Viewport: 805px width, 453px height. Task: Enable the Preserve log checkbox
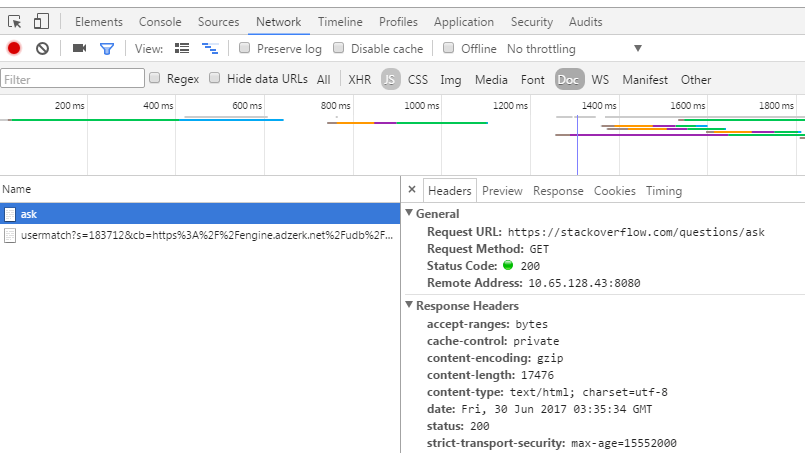[x=245, y=48]
